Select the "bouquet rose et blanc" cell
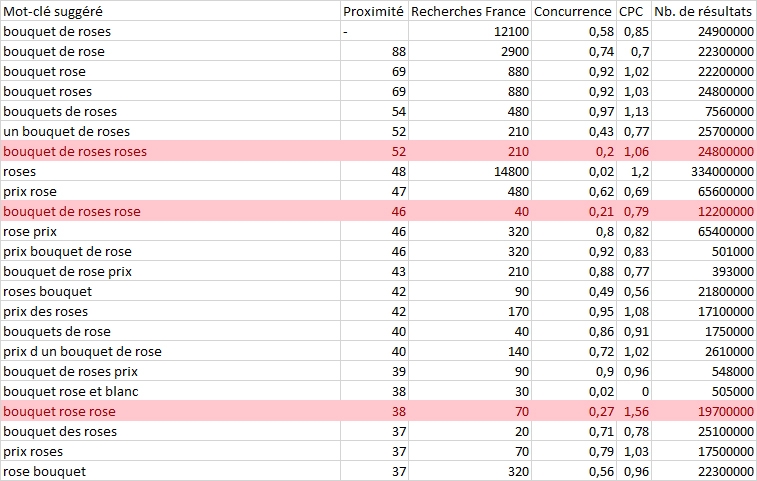This screenshot has height=481, width=757. (170, 391)
